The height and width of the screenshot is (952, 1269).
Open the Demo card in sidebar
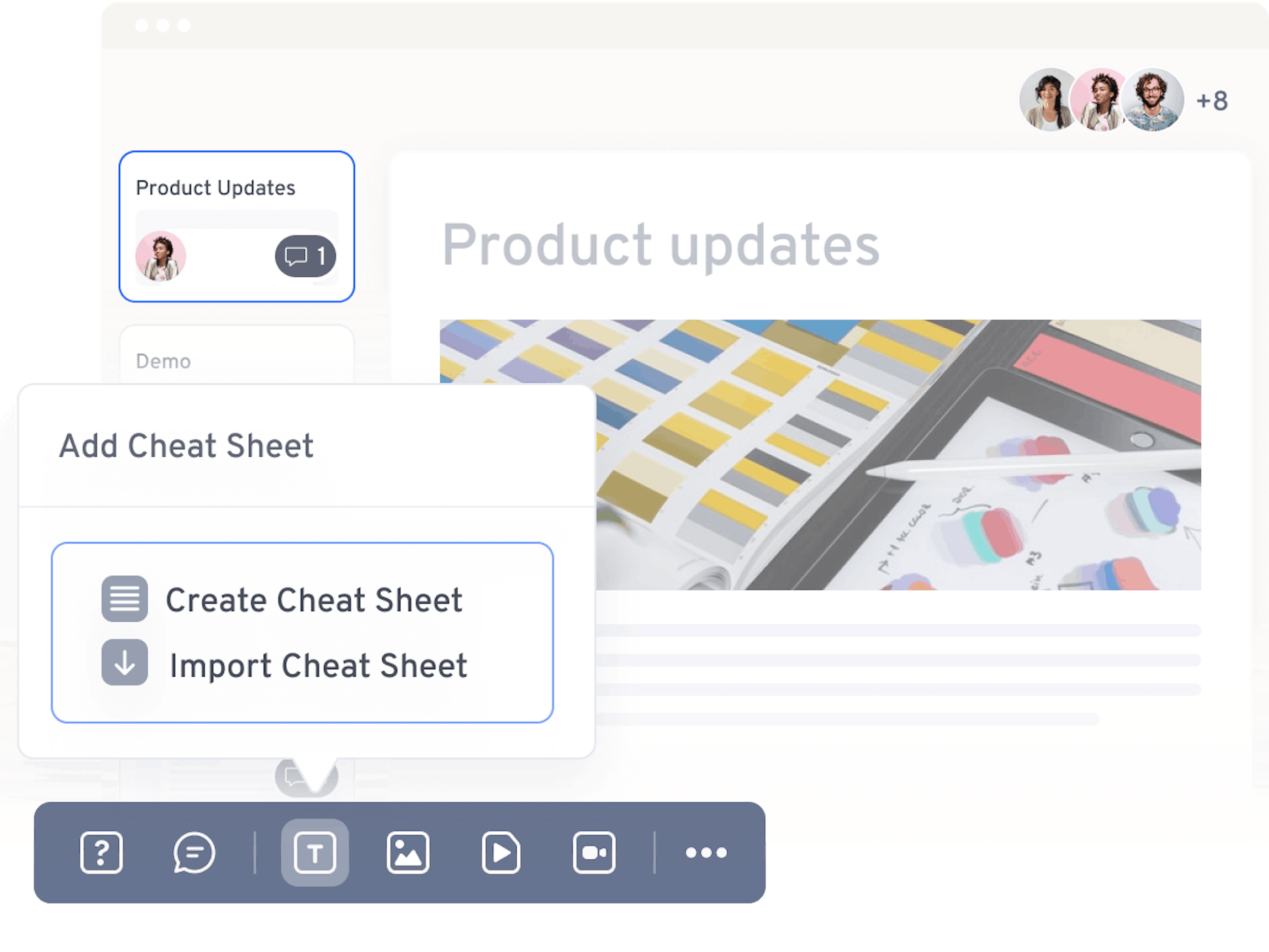164,361
